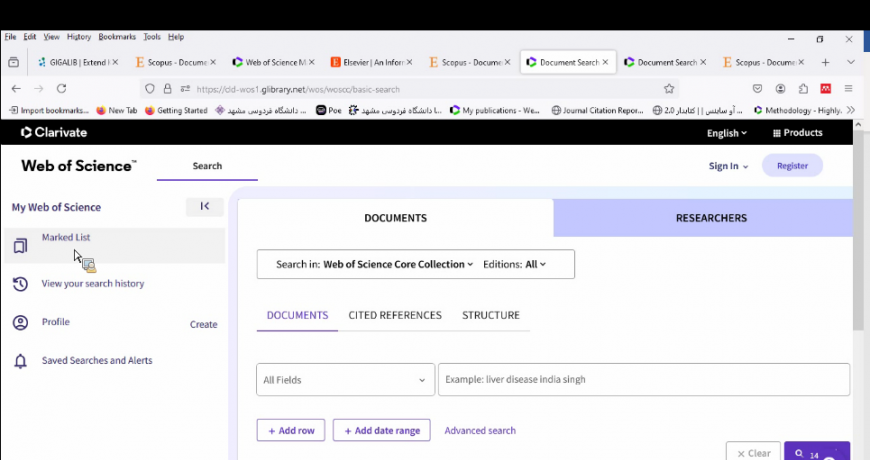The height and width of the screenshot is (460, 870).
Task: Open the History menu
Action: tap(79, 37)
